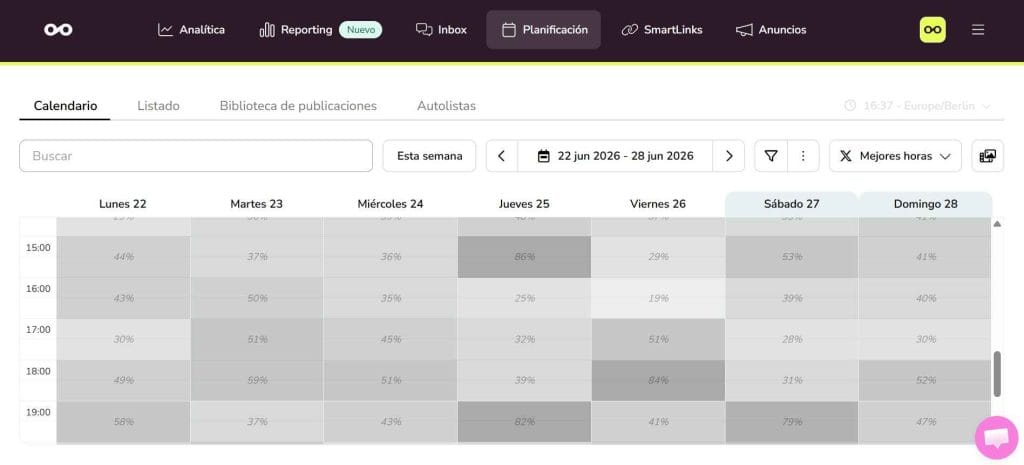Screen dimensions: 1024x465
Task: Click the 58% slot Lunes at 19:00
Action: pos(123,422)
